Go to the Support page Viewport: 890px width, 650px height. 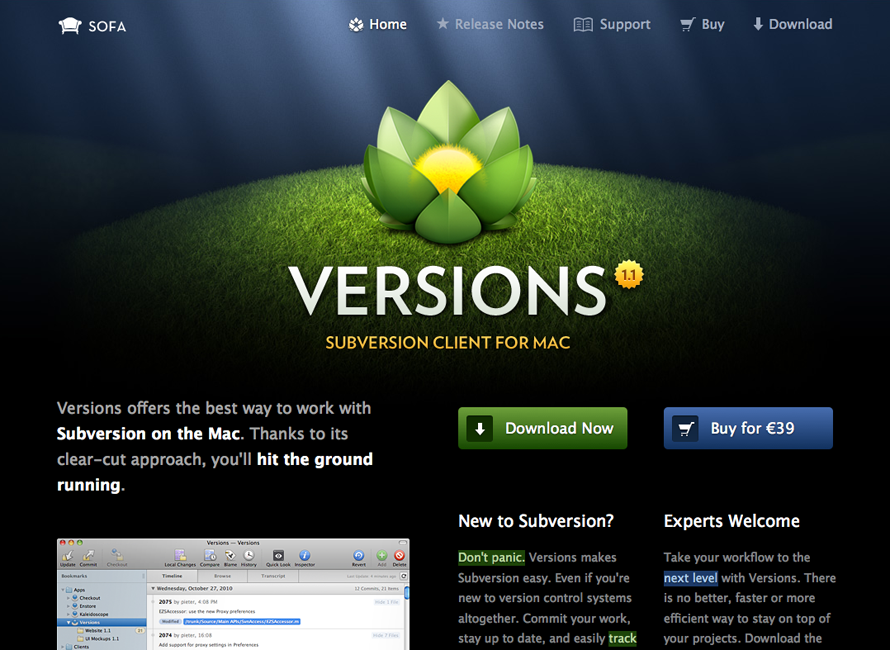coord(612,24)
